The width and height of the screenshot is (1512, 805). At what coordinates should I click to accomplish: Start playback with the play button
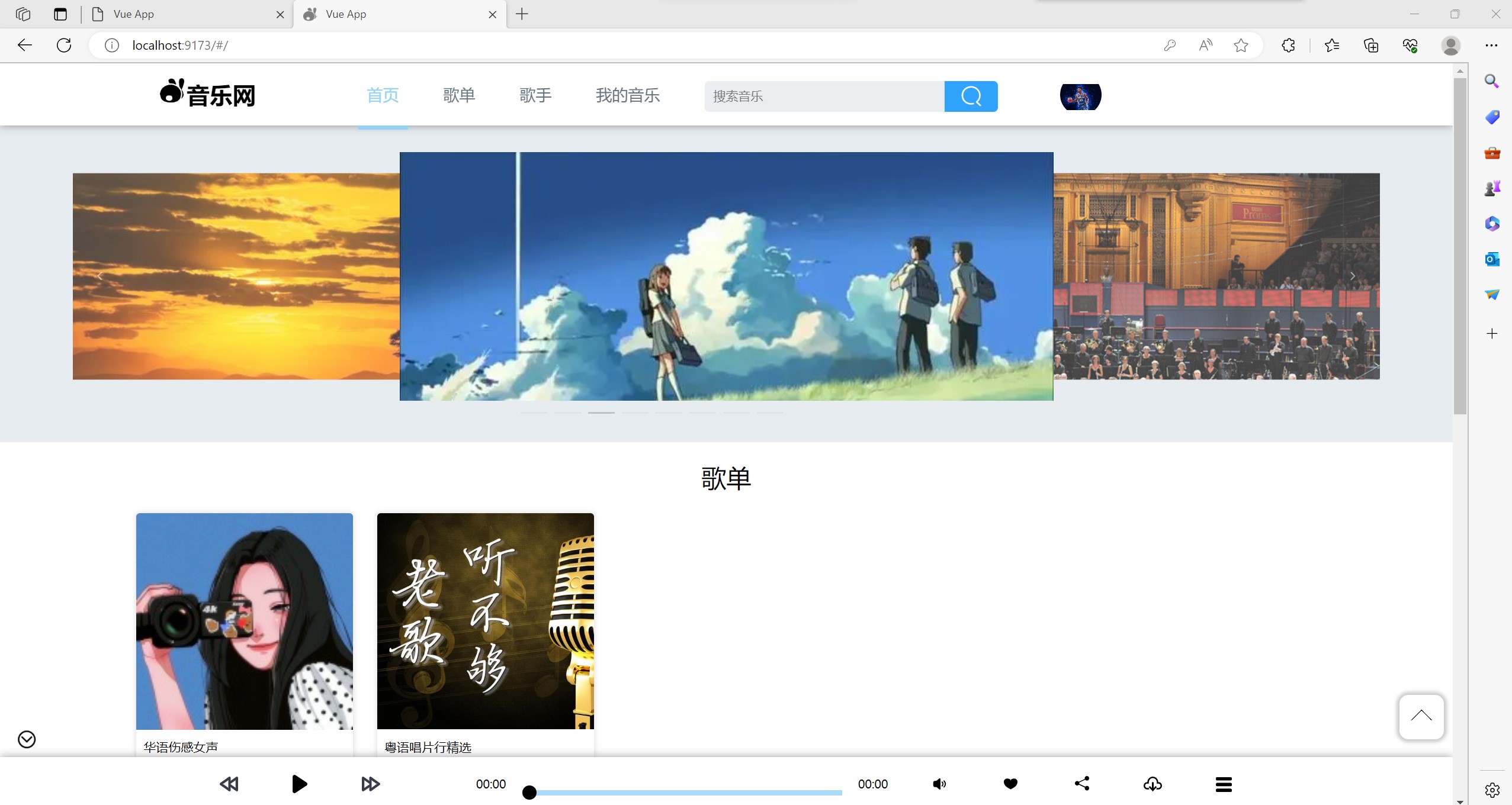coord(300,784)
